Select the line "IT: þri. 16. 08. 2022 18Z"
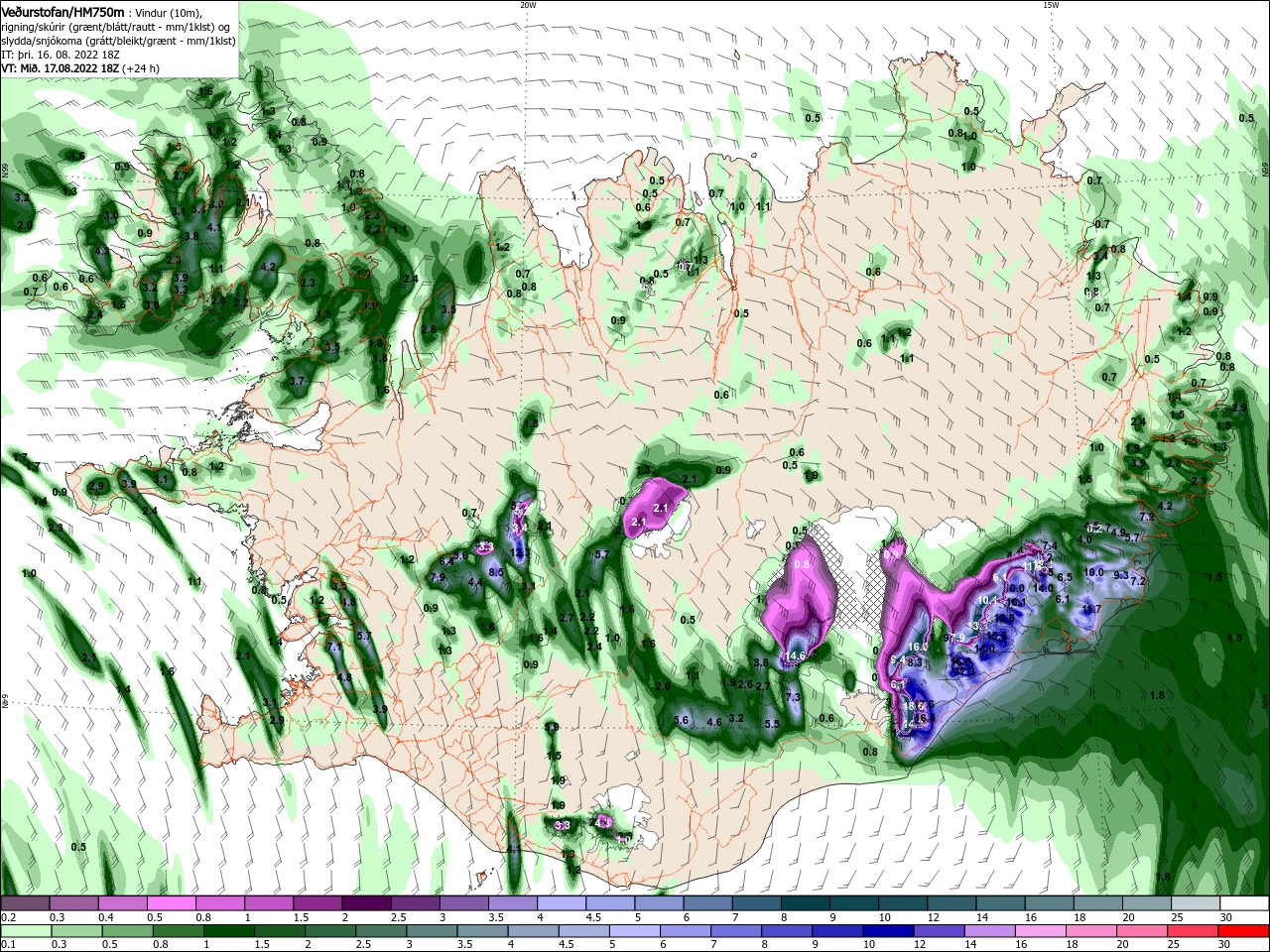1270x952 pixels. coord(61,55)
